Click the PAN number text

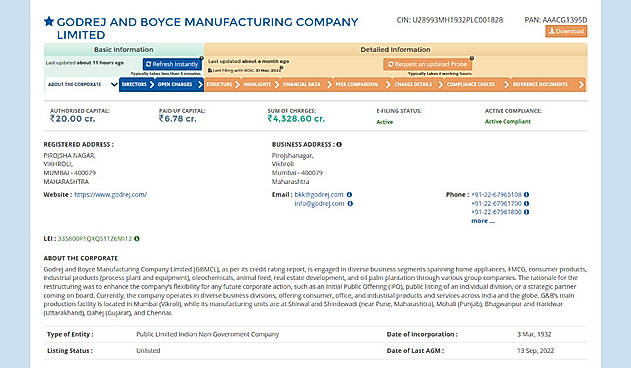click(x=556, y=20)
